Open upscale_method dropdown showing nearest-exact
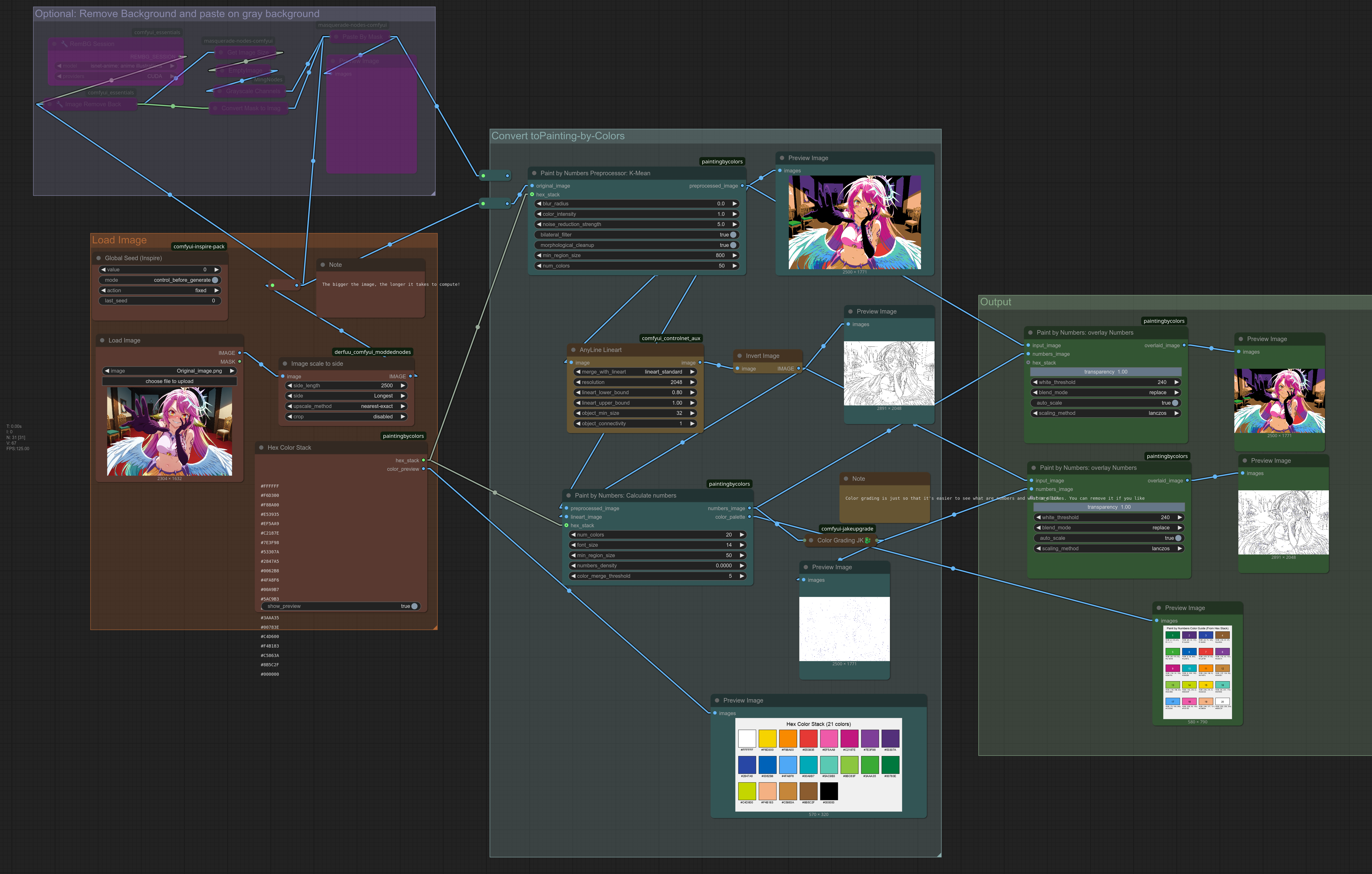1372x874 pixels. [x=346, y=407]
